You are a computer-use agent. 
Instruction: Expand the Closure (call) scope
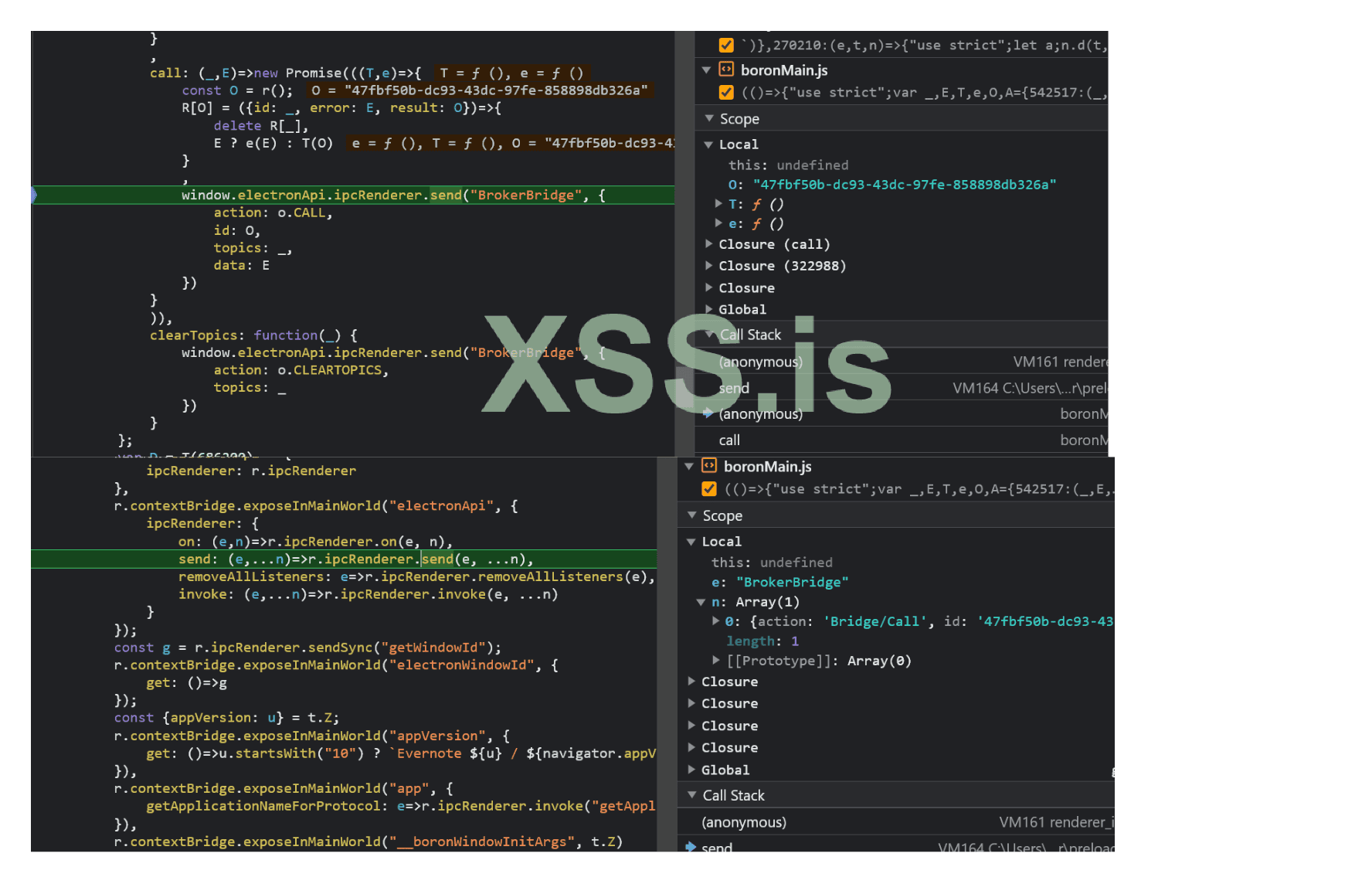709,244
